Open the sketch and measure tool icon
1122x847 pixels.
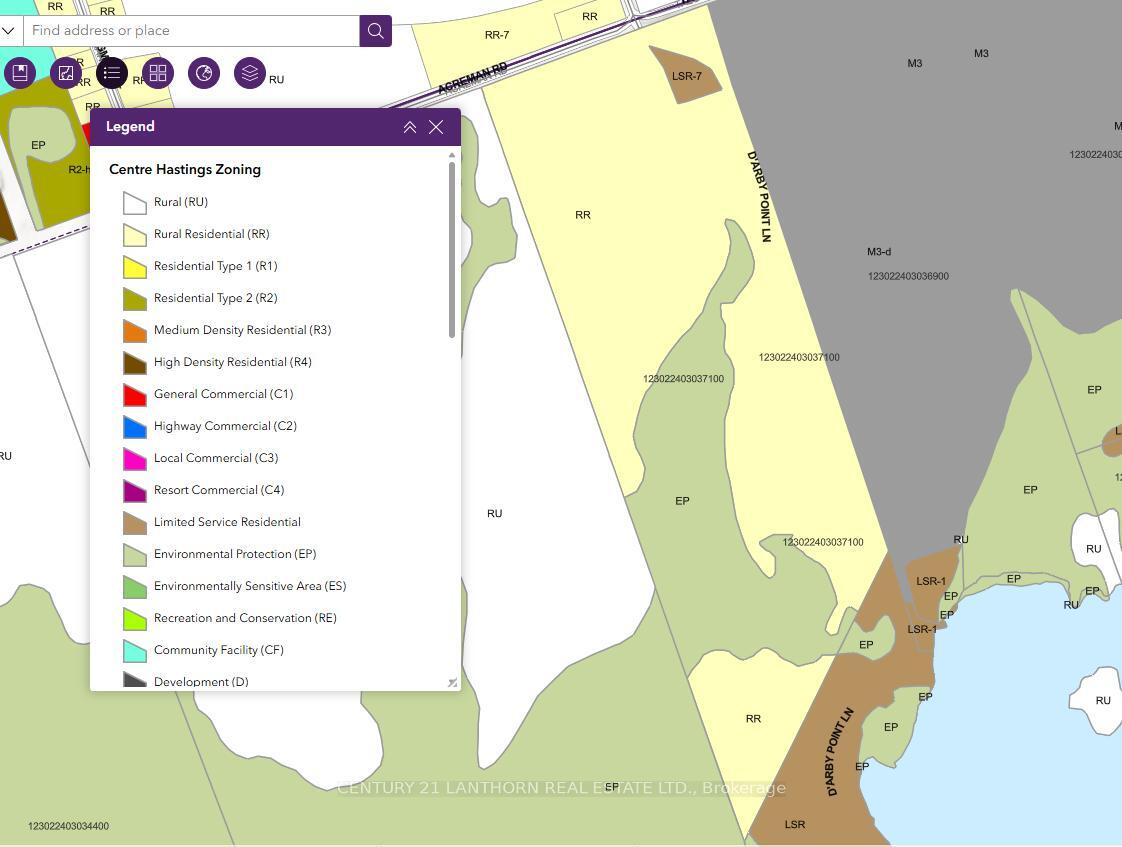pyautogui.click(x=66, y=73)
